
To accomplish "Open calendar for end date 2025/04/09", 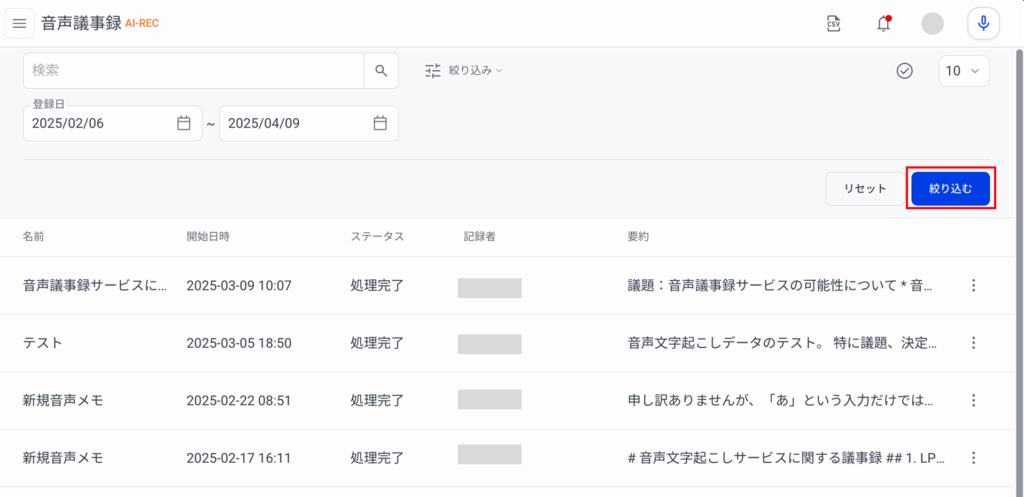I will 380,123.
